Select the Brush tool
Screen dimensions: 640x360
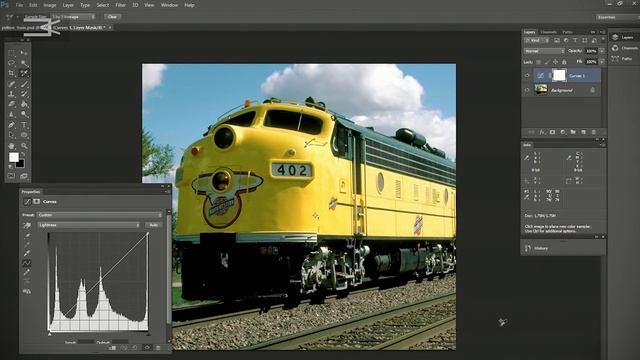[24, 84]
